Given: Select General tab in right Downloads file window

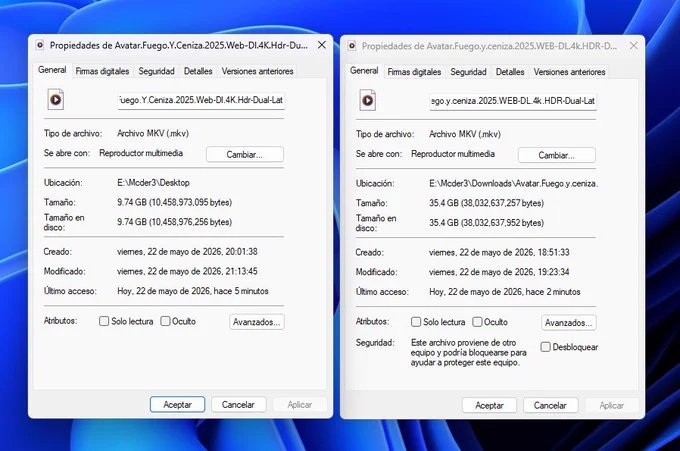Looking at the screenshot, I should click(364, 71).
